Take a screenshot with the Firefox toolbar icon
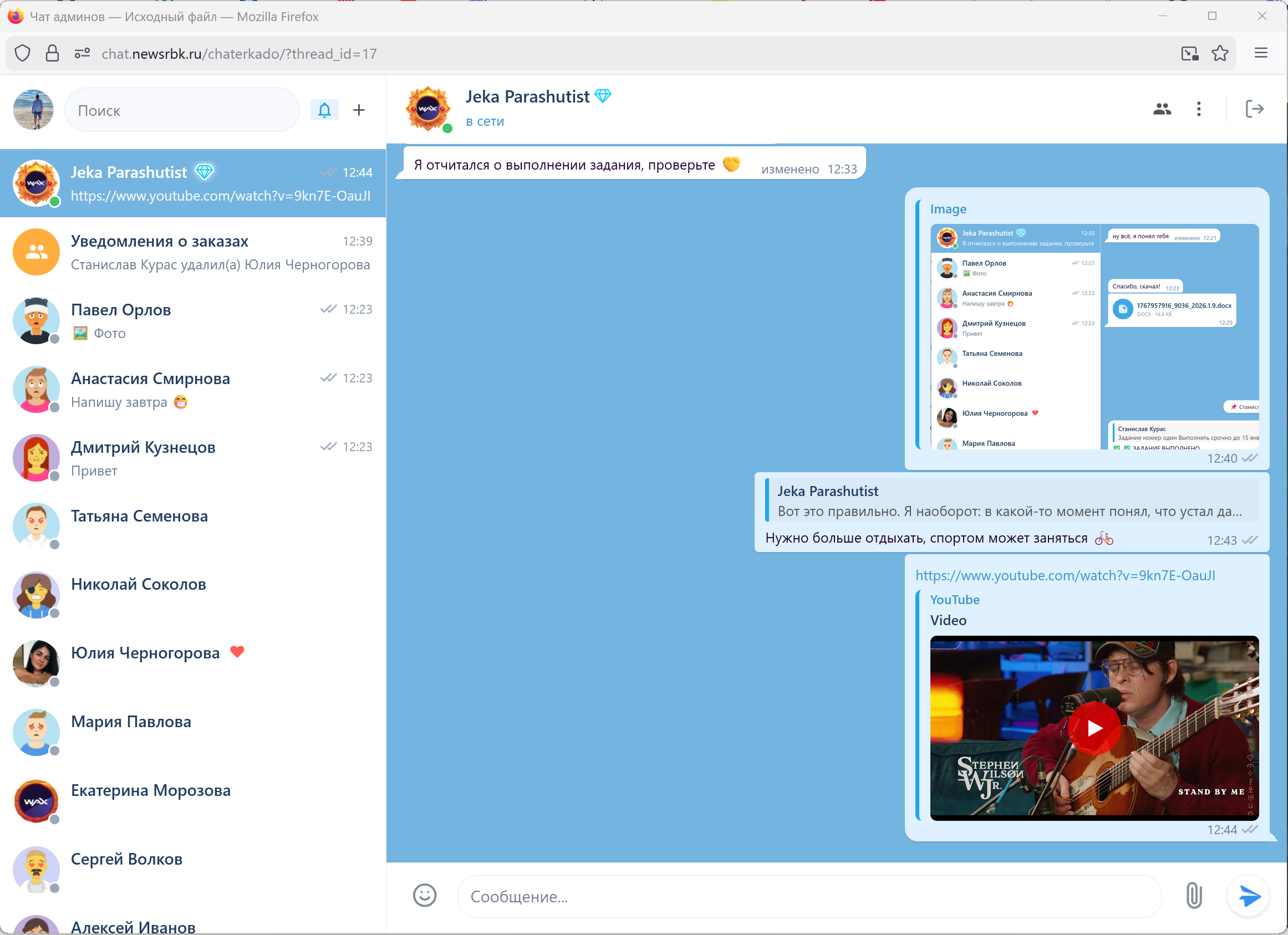 tap(1191, 53)
